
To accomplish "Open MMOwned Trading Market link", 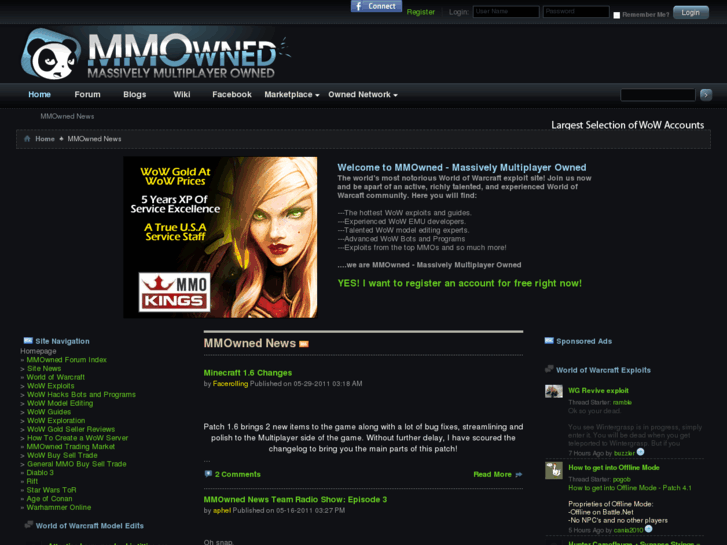I will (x=70, y=447).
